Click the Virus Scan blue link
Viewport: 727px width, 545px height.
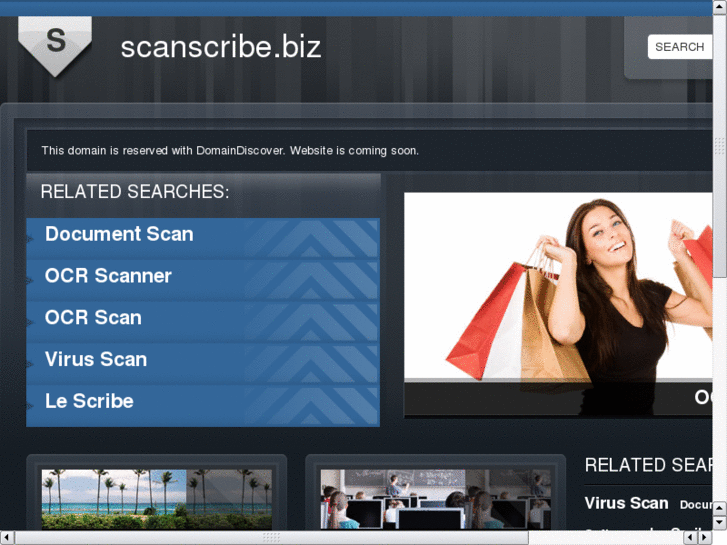(x=96, y=359)
